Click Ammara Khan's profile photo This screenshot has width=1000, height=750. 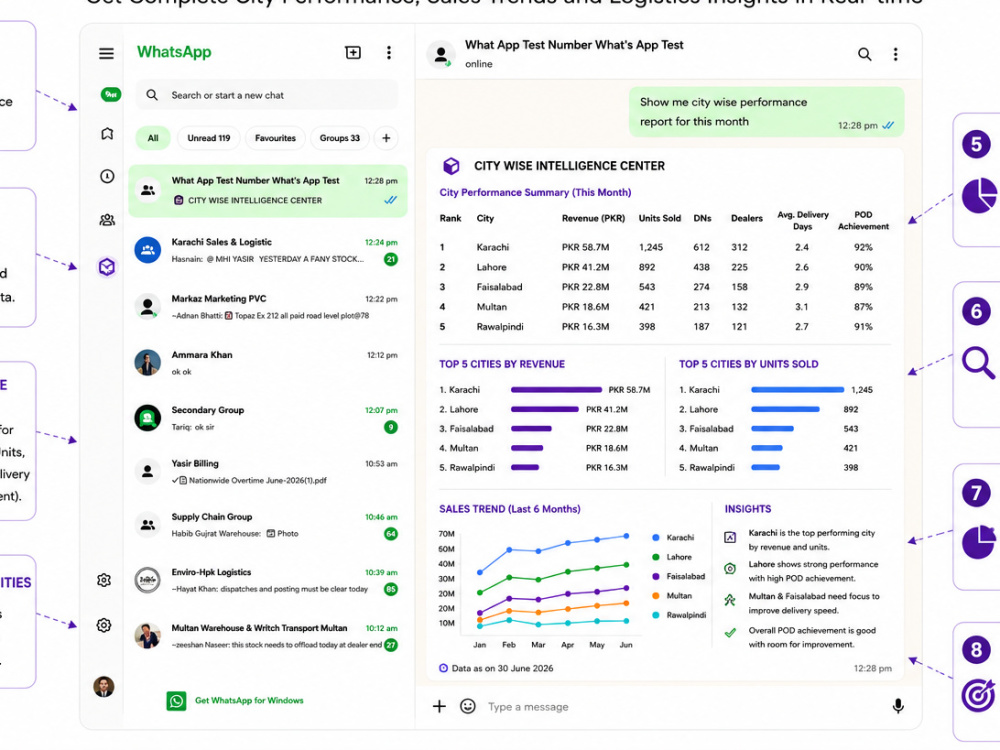pos(148,362)
